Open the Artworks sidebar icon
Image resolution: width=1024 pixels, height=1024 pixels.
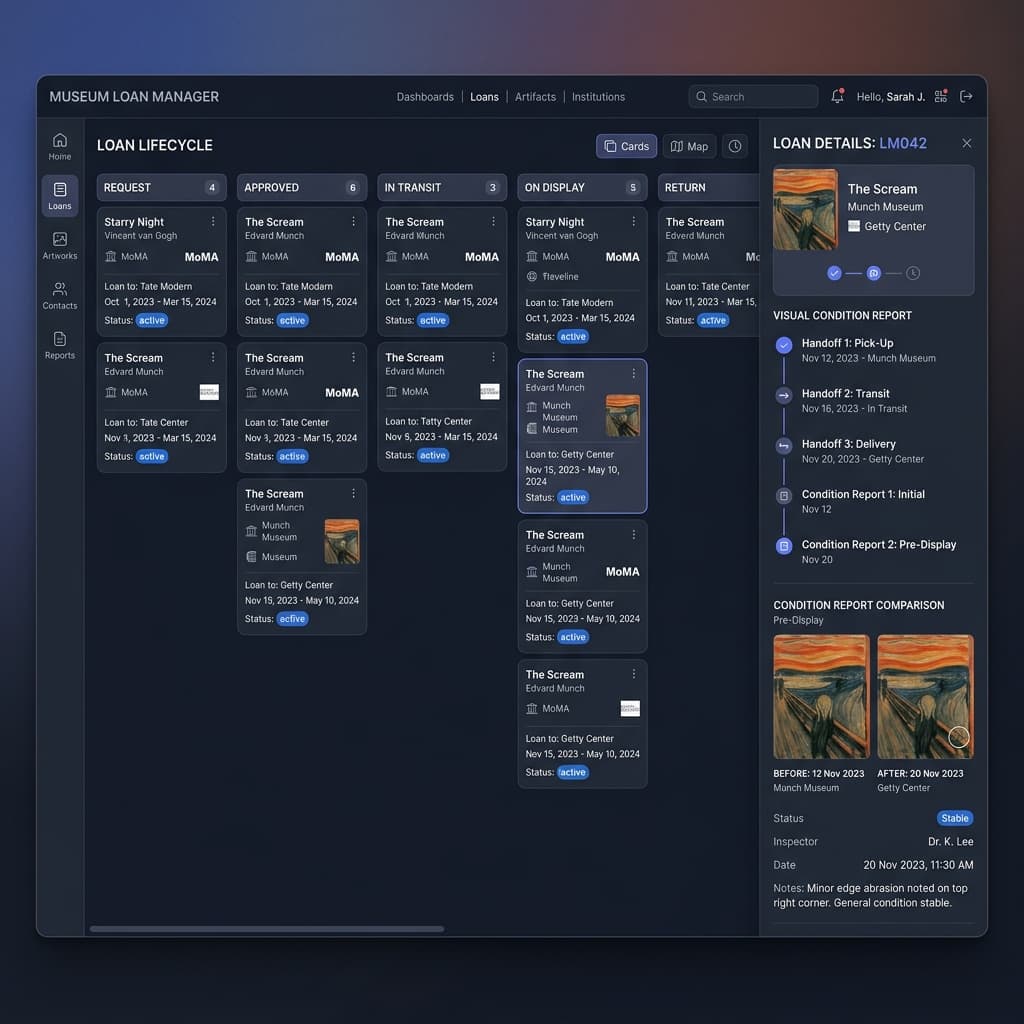click(x=60, y=245)
